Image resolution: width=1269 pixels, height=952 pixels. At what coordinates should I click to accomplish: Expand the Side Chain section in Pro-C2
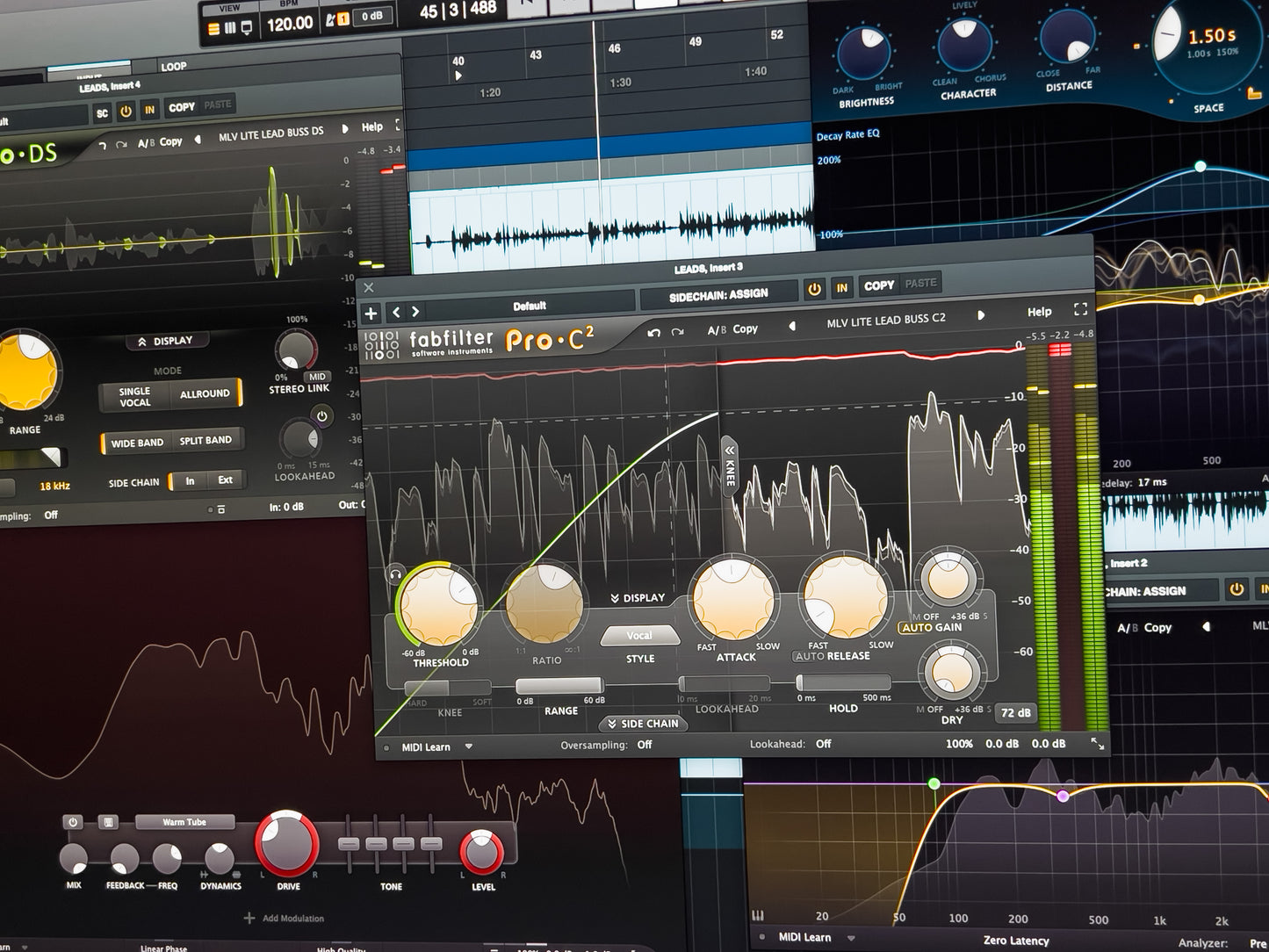click(x=643, y=724)
